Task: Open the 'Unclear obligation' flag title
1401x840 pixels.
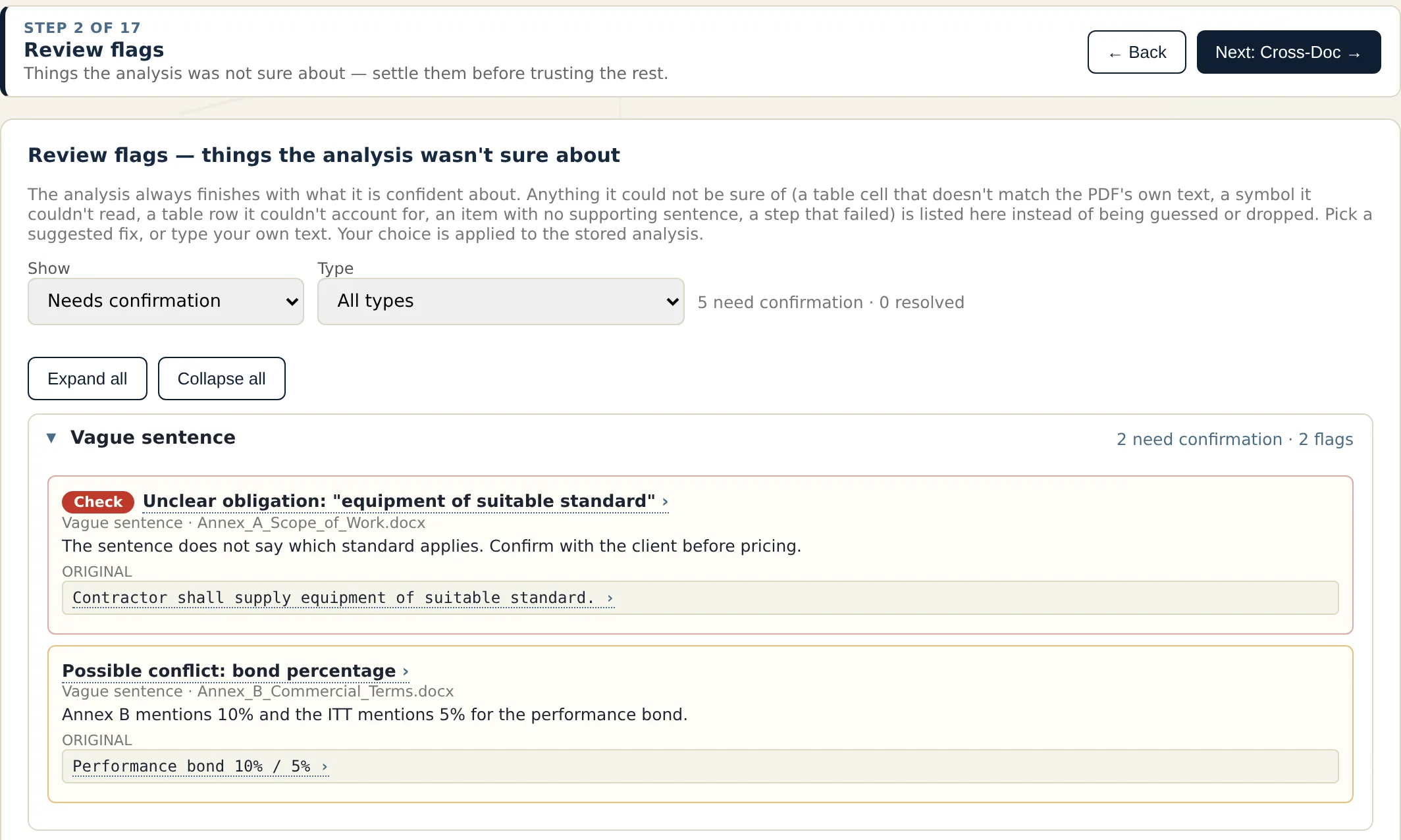Action: click(406, 501)
